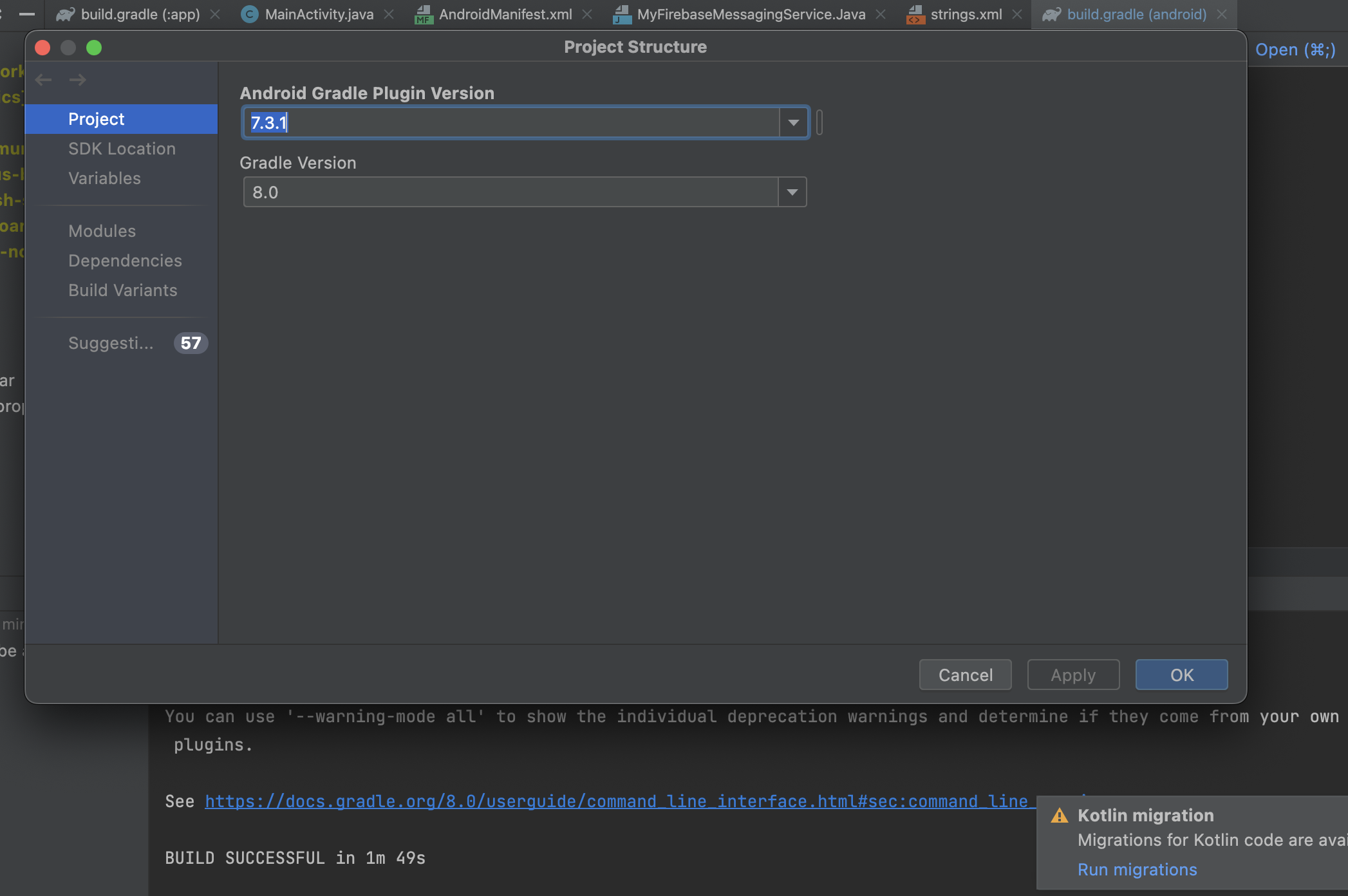The height and width of the screenshot is (896, 1348).
Task: Click the back navigation arrow in Project Structure
Action: tap(43, 79)
